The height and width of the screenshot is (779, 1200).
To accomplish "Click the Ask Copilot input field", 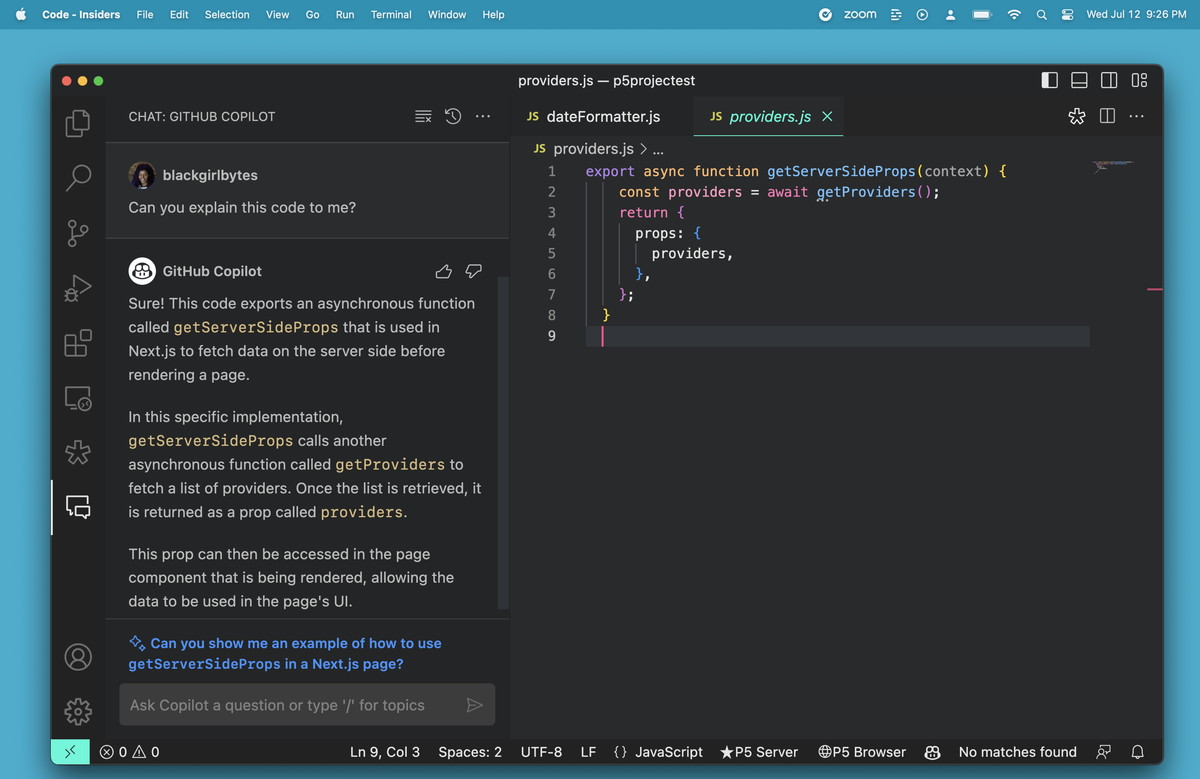I will [290, 705].
